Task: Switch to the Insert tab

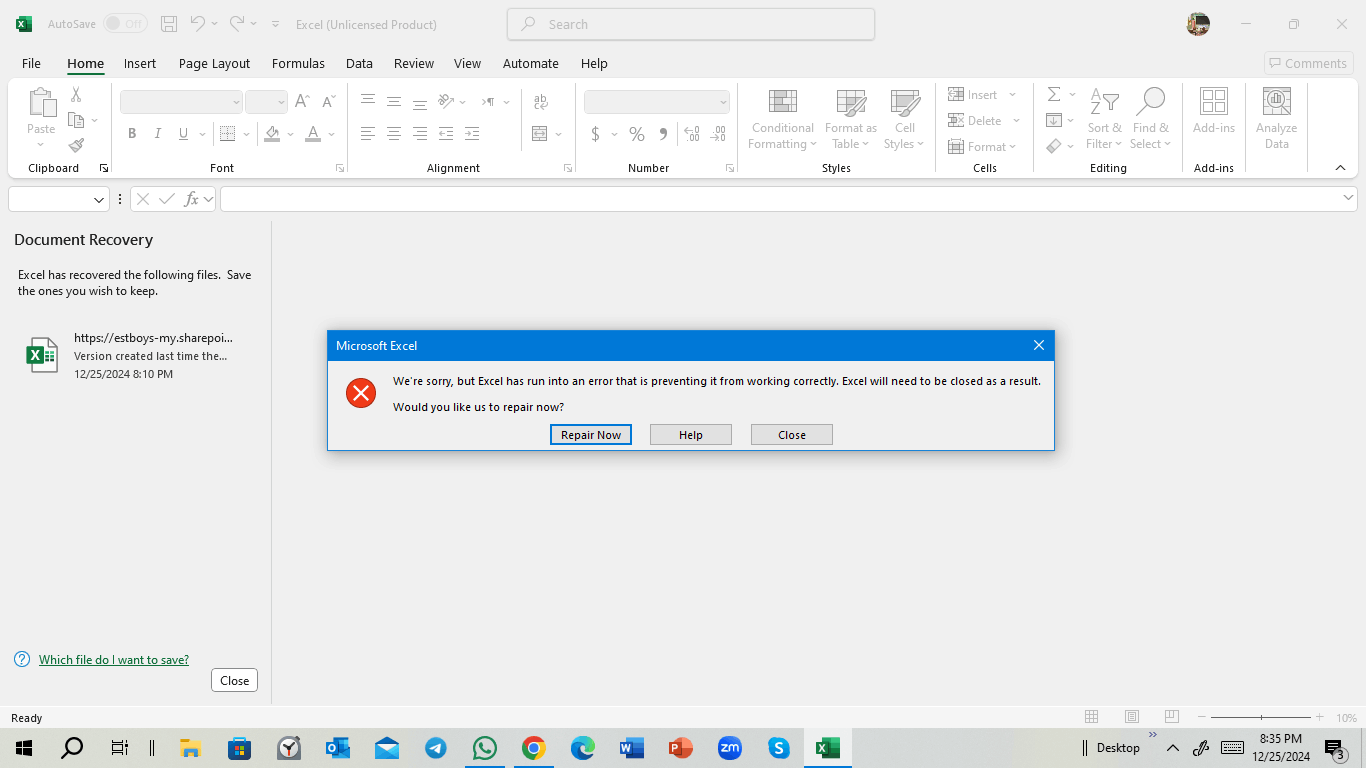Action: click(140, 63)
